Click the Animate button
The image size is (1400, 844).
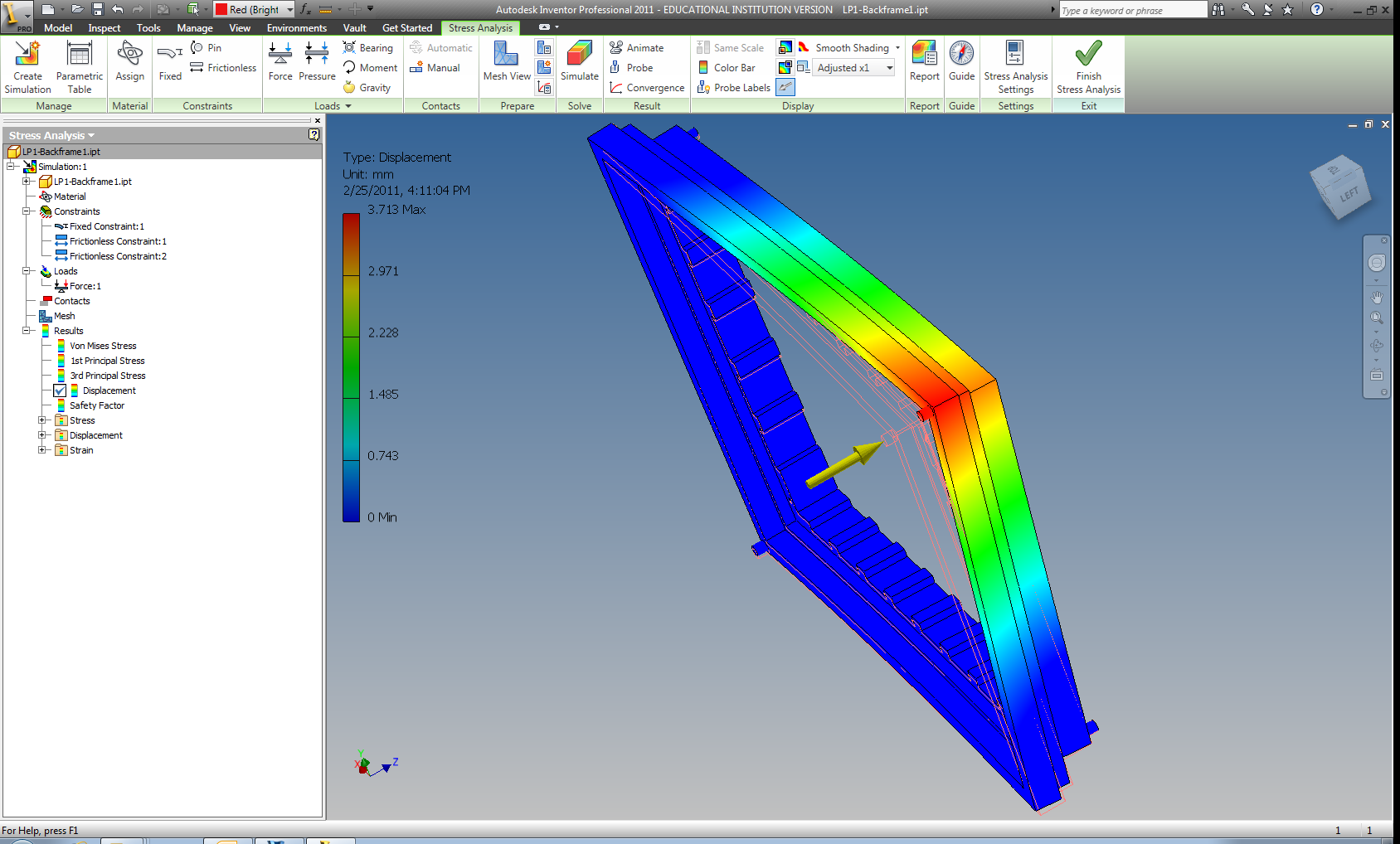click(x=636, y=48)
